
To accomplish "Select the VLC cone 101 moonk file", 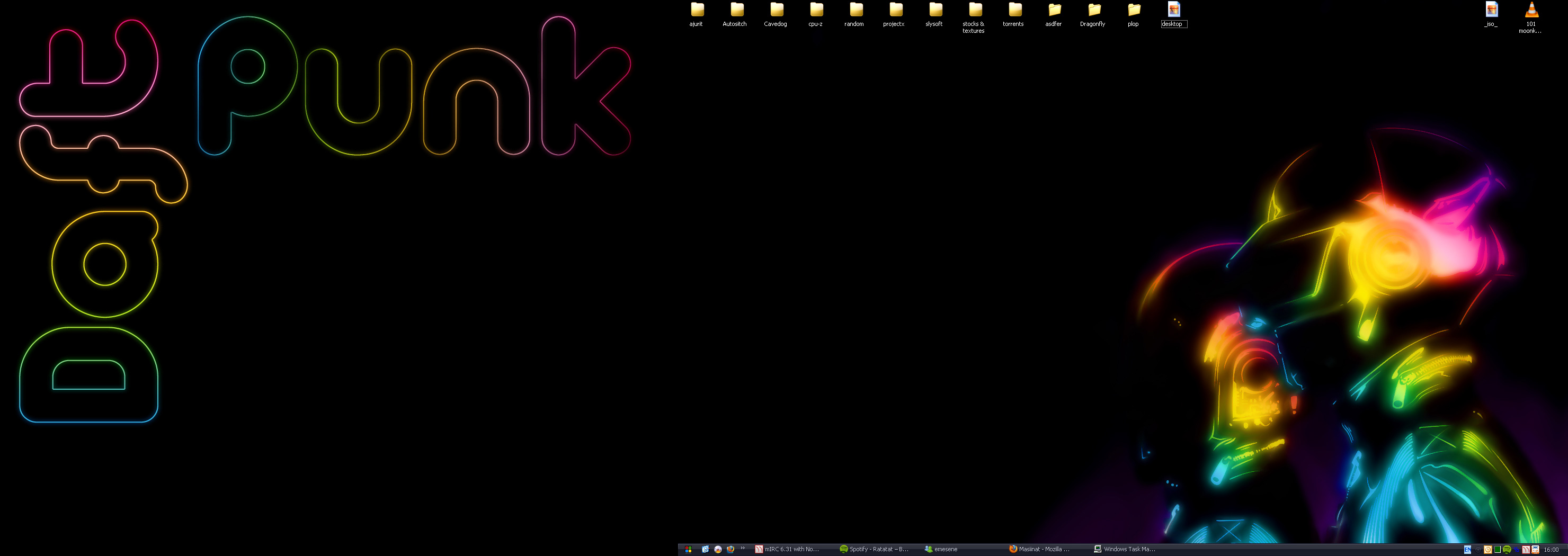I will click(x=1531, y=11).
